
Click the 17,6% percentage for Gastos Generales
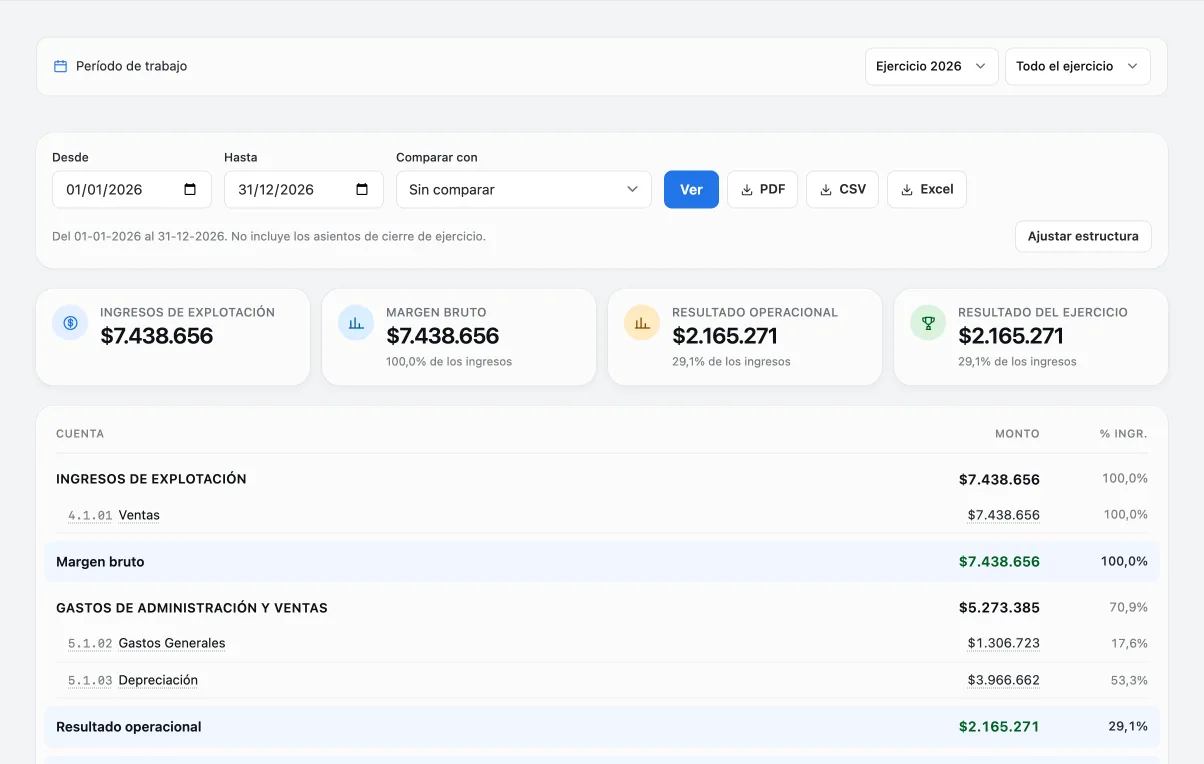click(x=1129, y=643)
